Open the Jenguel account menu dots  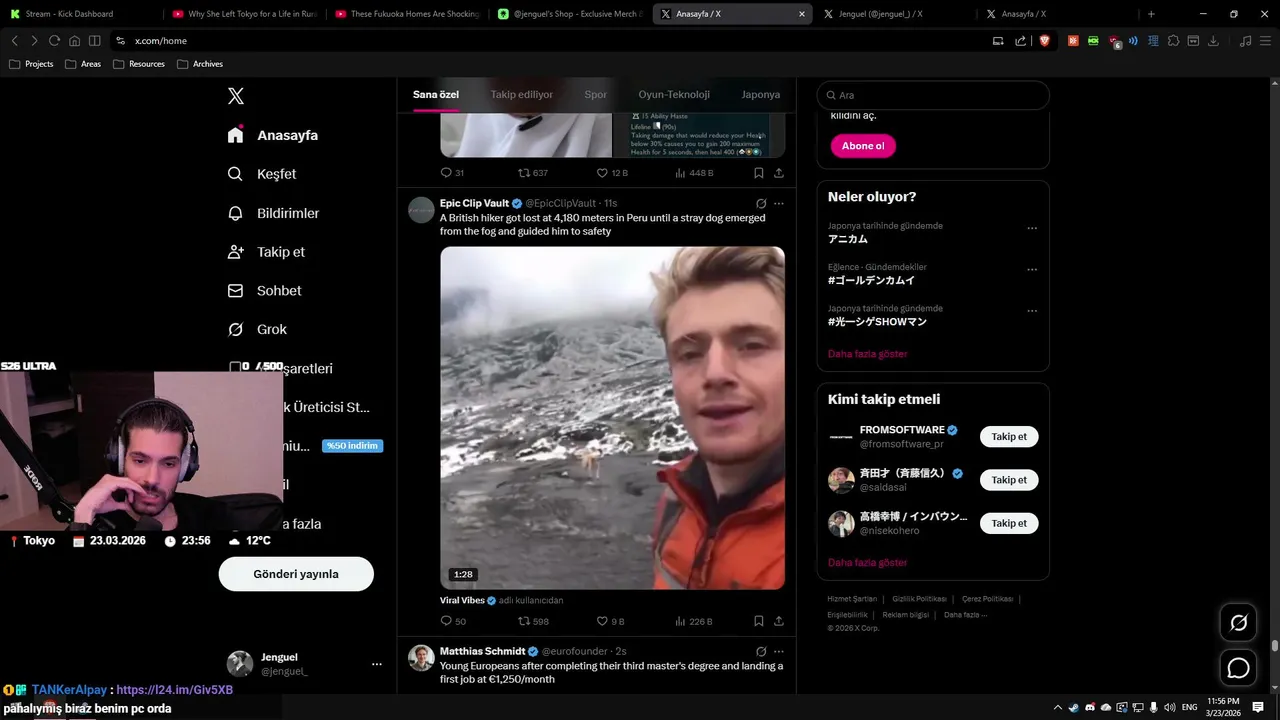coord(377,664)
